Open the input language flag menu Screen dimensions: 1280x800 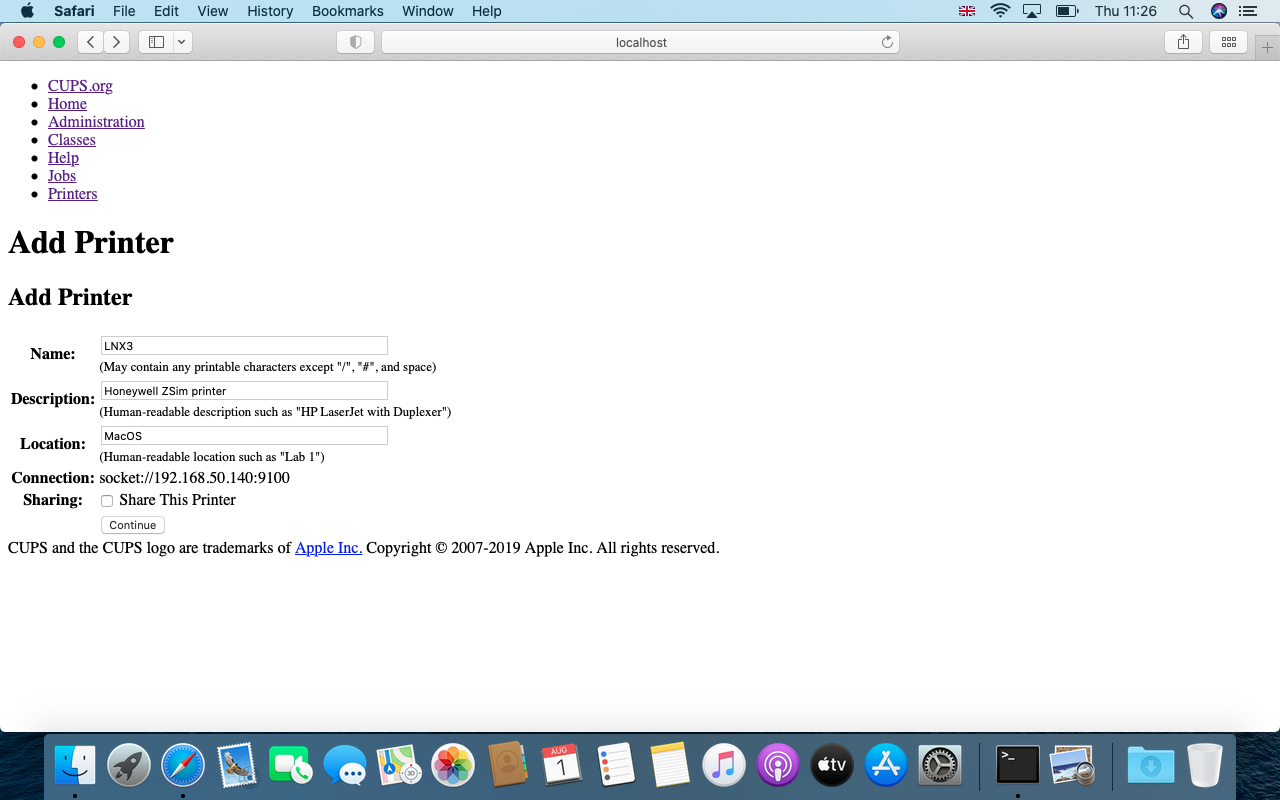pyautogui.click(x=967, y=11)
